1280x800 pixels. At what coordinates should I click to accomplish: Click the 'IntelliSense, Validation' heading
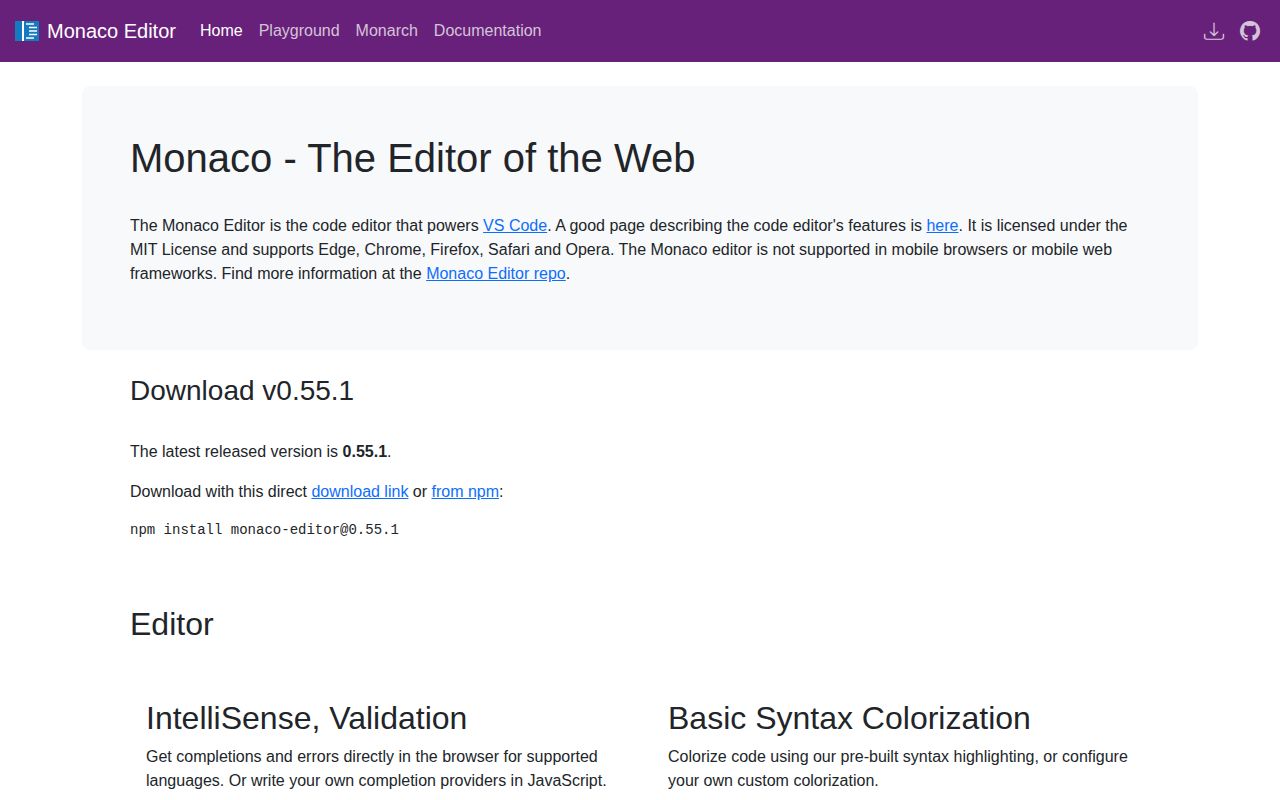point(306,718)
